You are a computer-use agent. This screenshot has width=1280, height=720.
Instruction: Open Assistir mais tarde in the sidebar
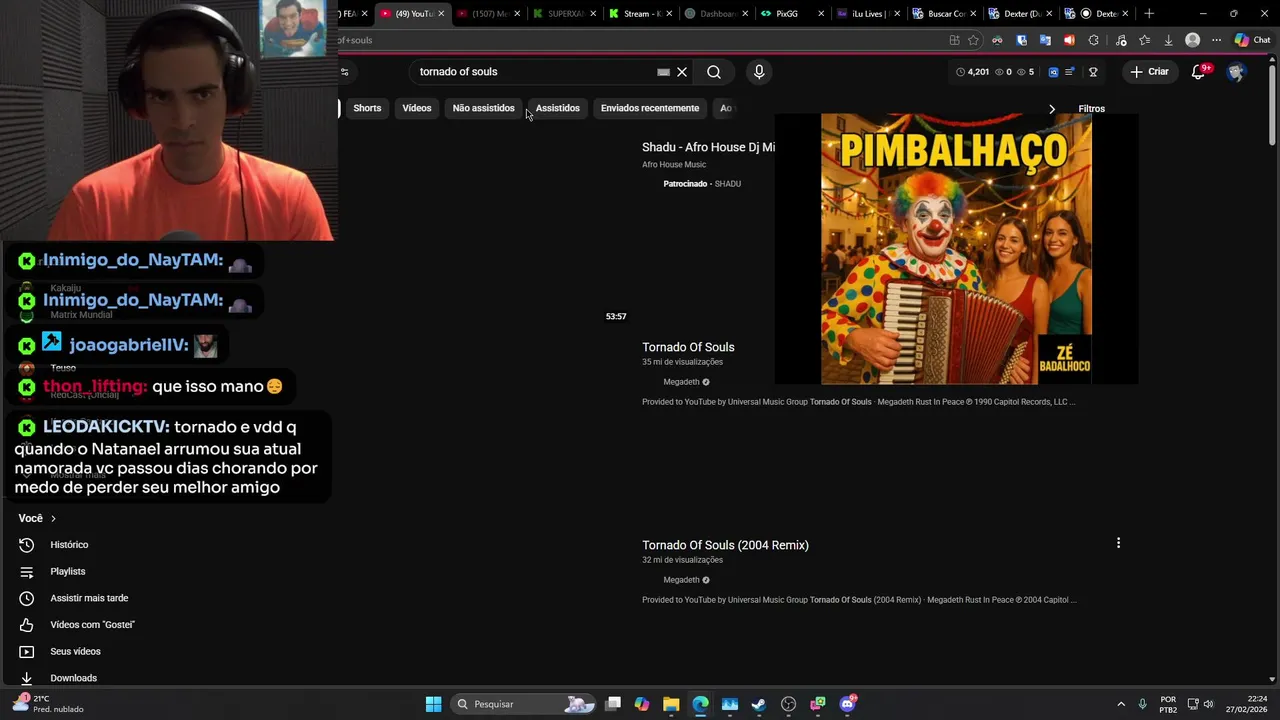click(x=89, y=598)
